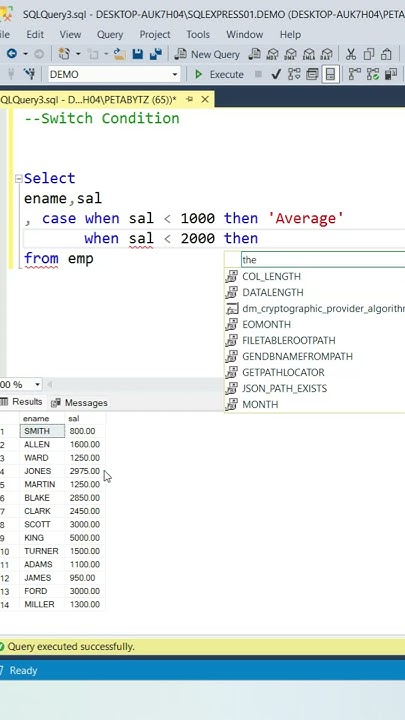Click the Paste clipboard icon
Viewport: 405px width, 720px height.
coord(386,54)
